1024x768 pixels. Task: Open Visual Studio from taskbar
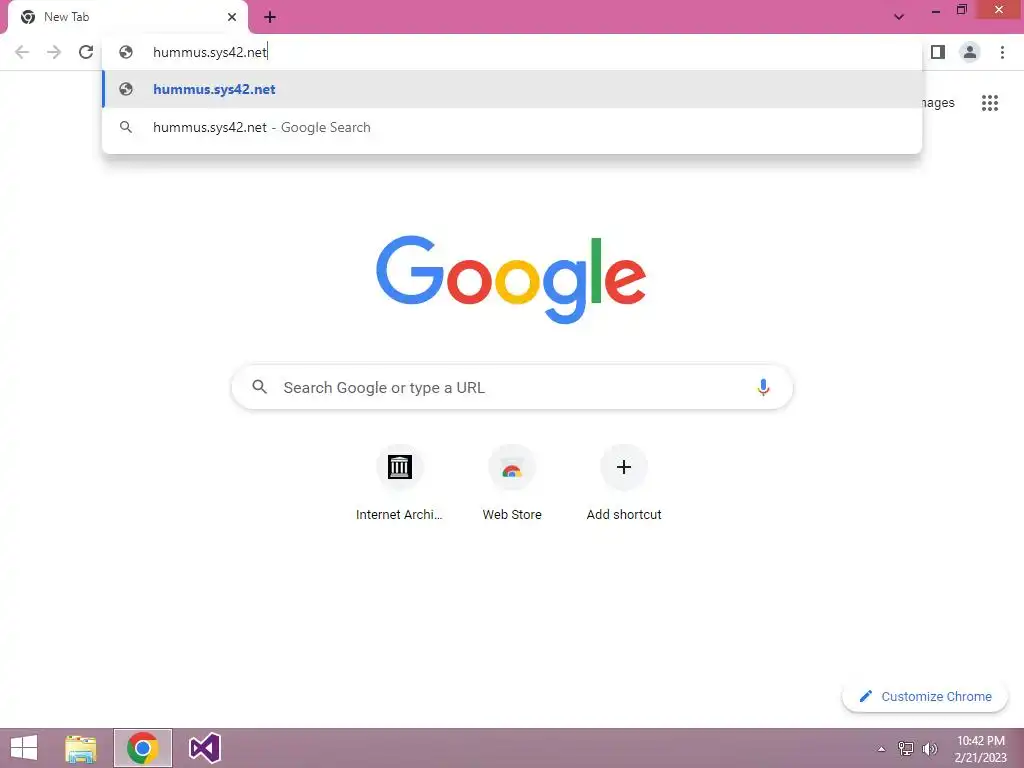point(204,748)
